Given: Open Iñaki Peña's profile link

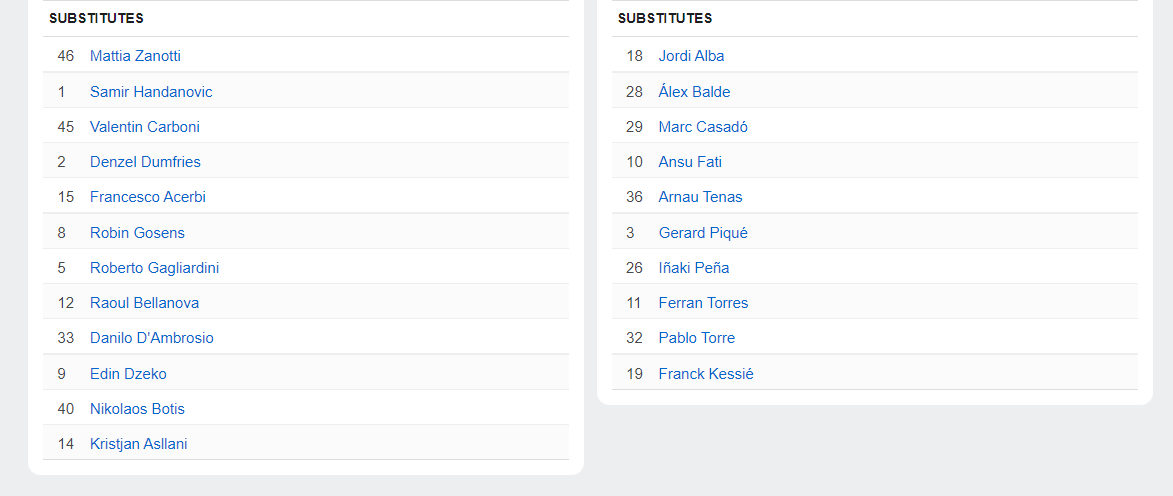Looking at the screenshot, I should [694, 268].
